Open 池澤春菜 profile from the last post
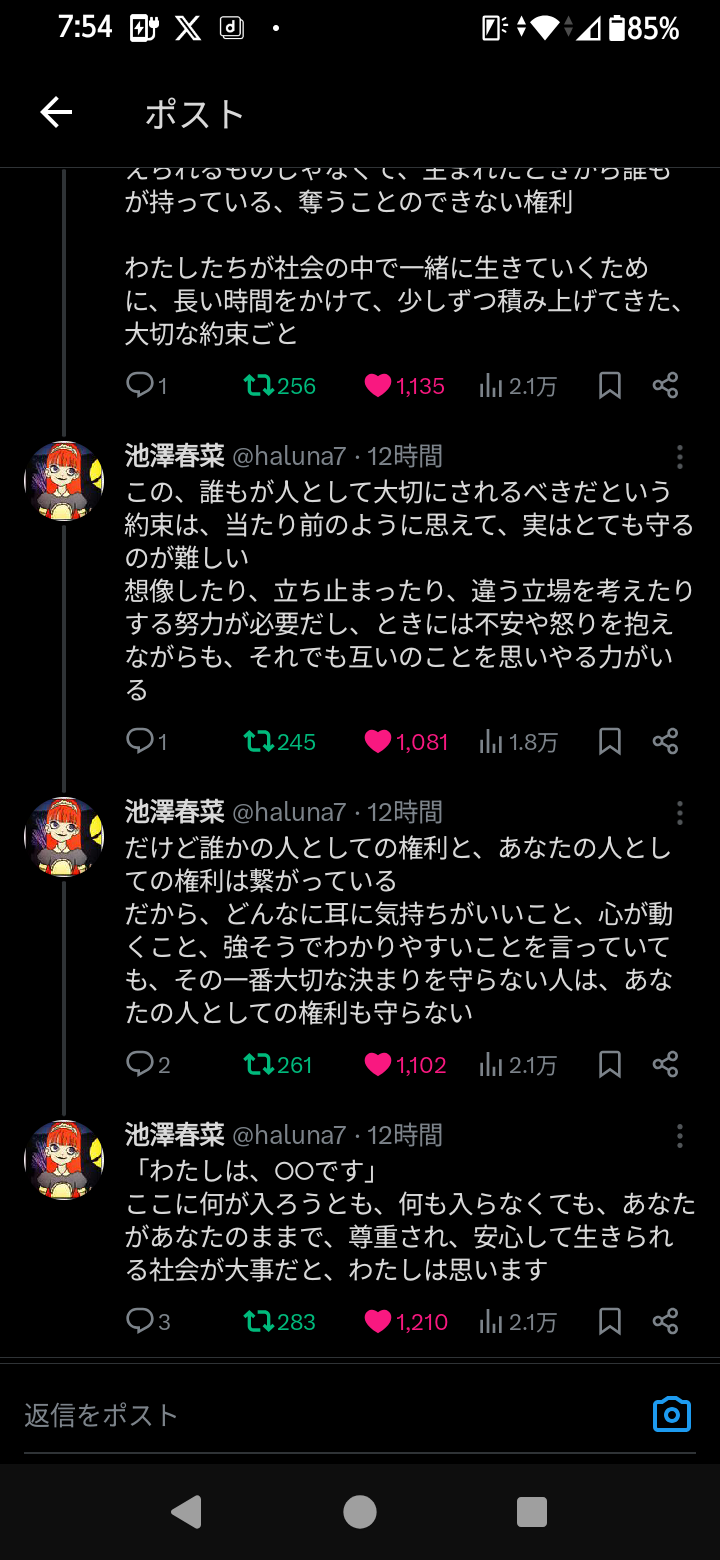720x1560 pixels. click(174, 1135)
